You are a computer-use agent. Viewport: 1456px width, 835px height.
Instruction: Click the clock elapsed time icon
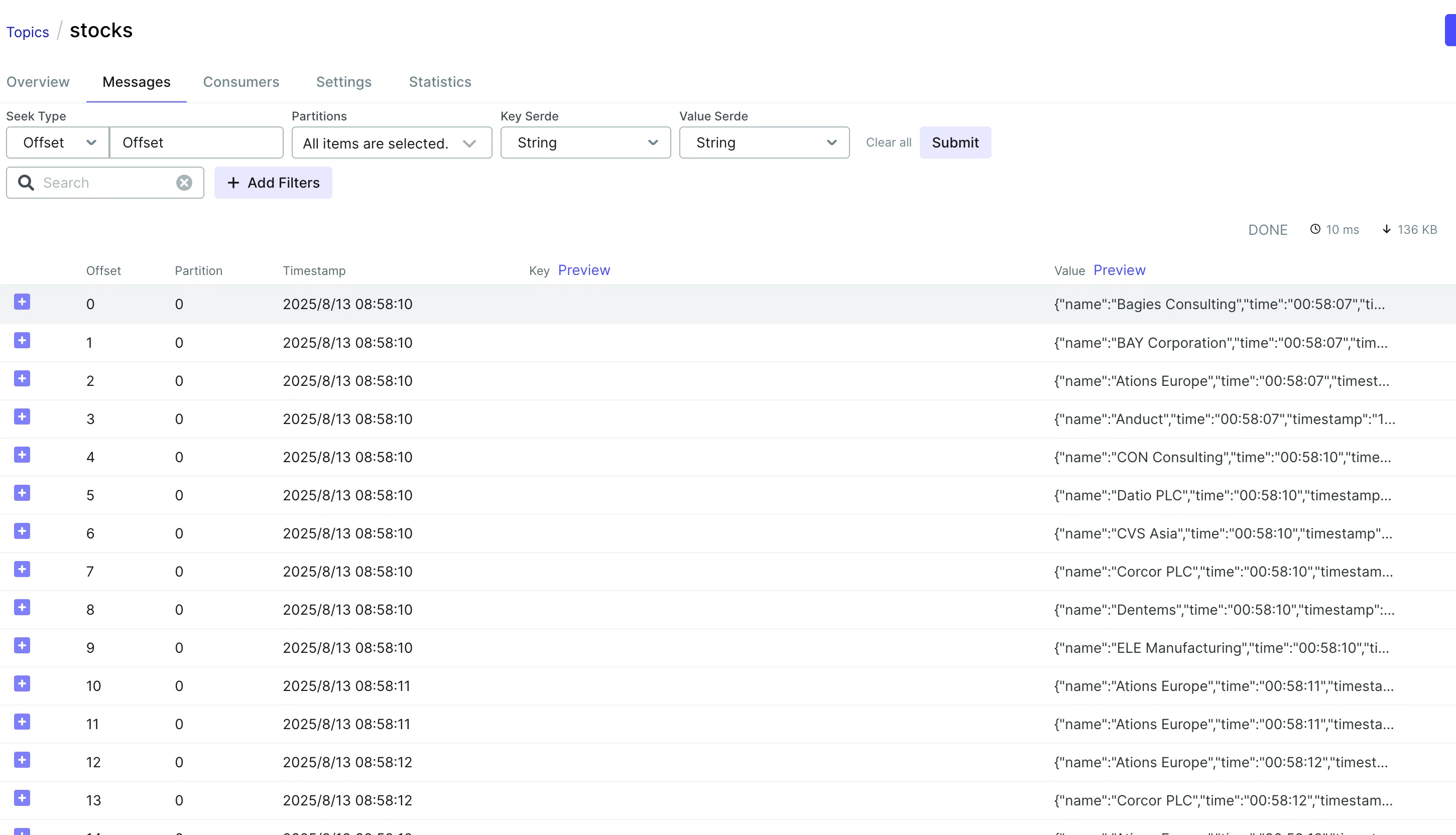(x=1315, y=229)
